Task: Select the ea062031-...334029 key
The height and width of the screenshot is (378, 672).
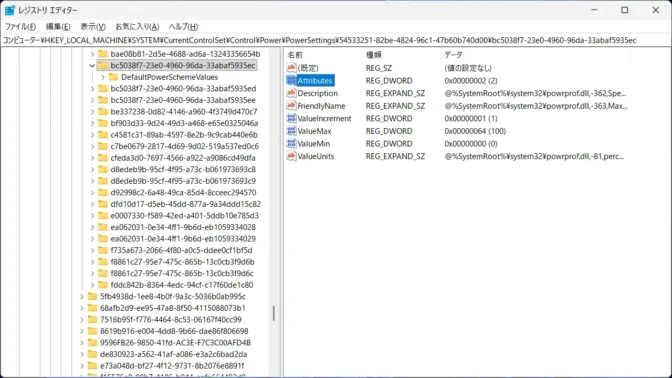Action: pos(183,239)
